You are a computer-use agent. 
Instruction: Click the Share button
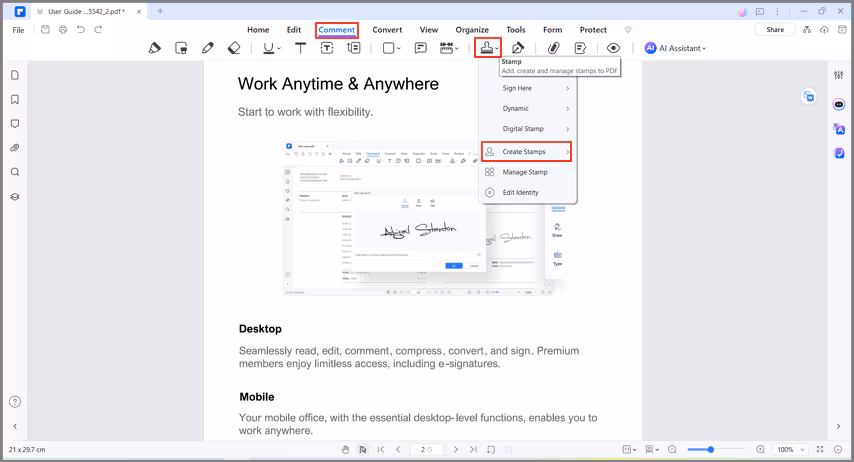pyautogui.click(x=775, y=30)
